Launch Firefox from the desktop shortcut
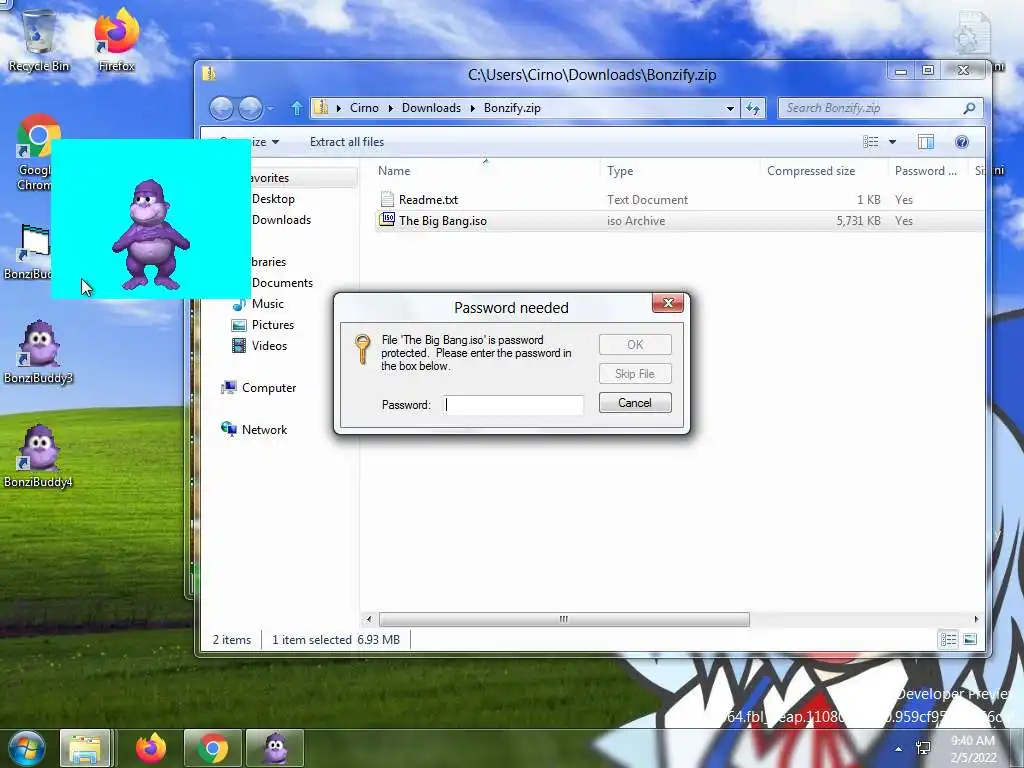The height and width of the screenshot is (768, 1024). tap(116, 40)
